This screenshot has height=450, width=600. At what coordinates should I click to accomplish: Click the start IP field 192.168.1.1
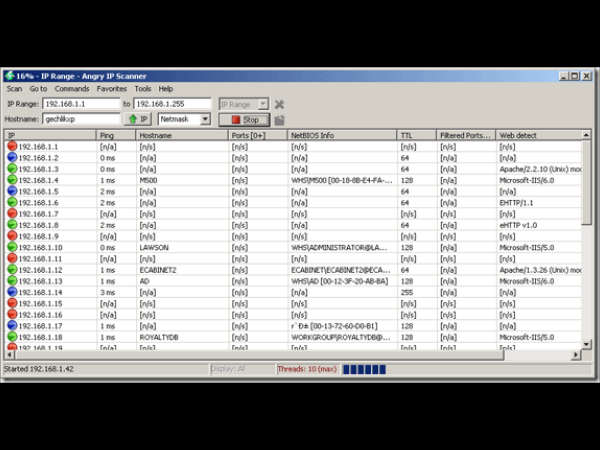coord(82,104)
